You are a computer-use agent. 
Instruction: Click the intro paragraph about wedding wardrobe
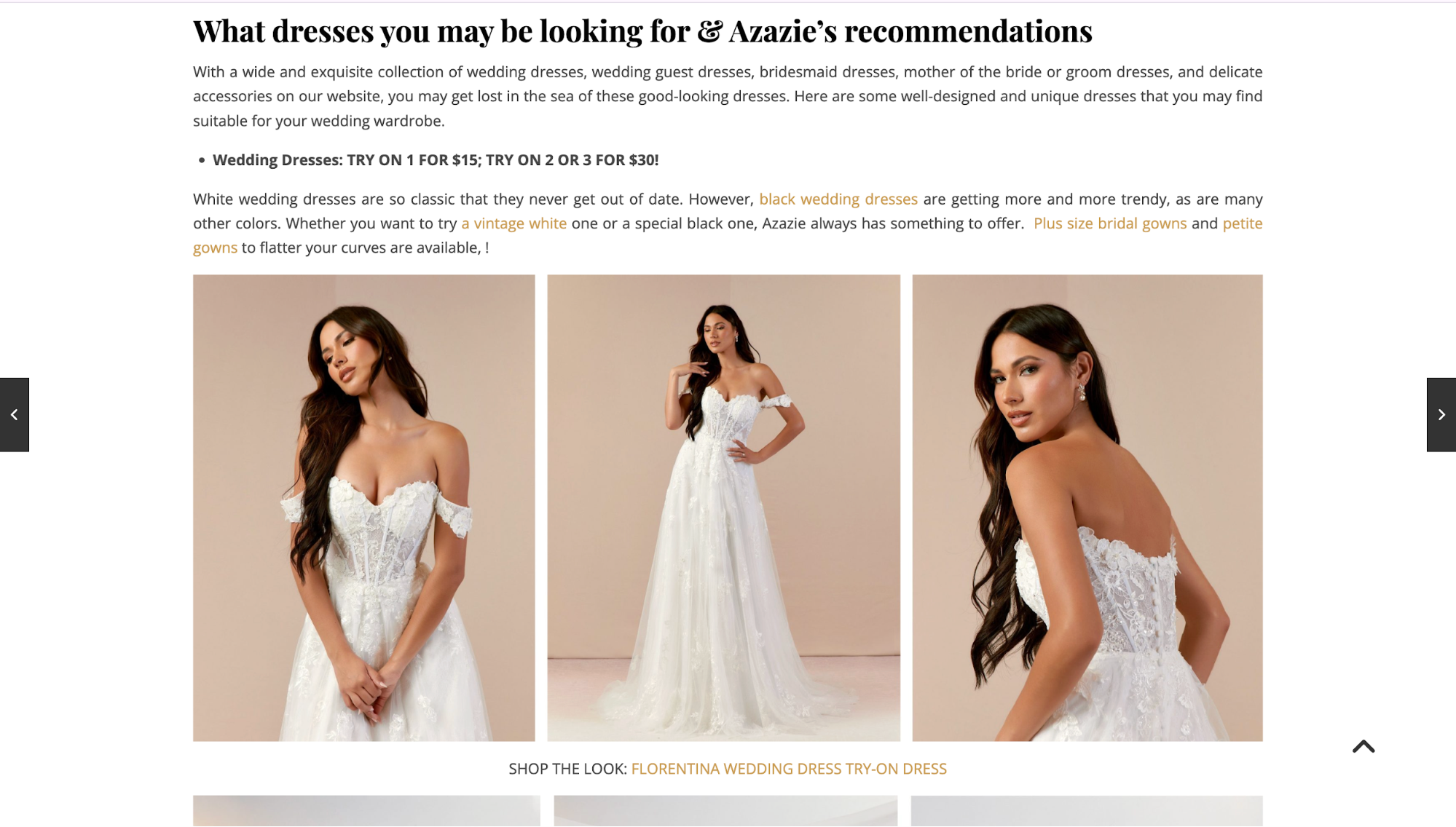[x=728, y=96]
